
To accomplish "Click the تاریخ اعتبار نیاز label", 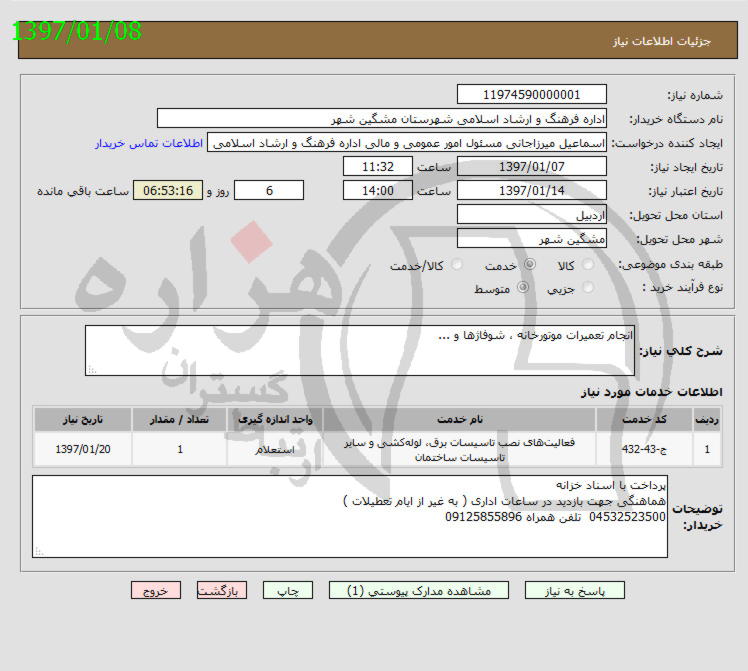I will 686,191.
